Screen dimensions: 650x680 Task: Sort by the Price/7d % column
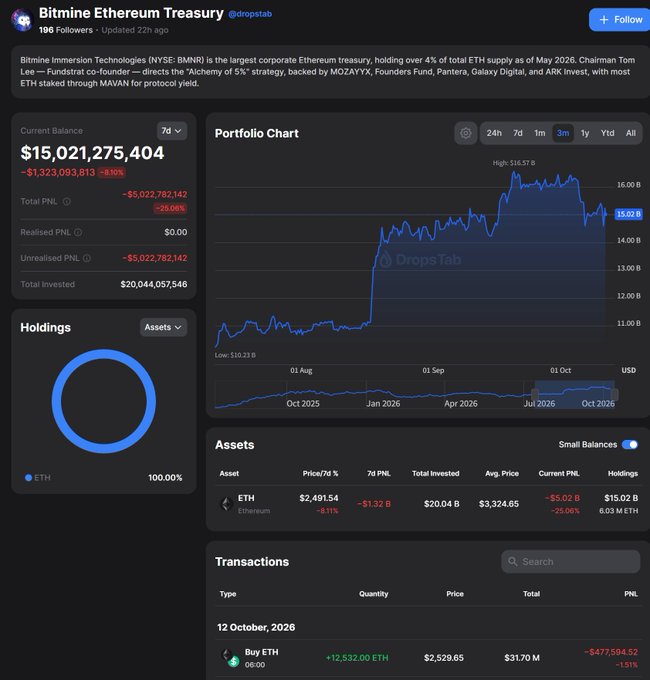[x=320, y=474]
